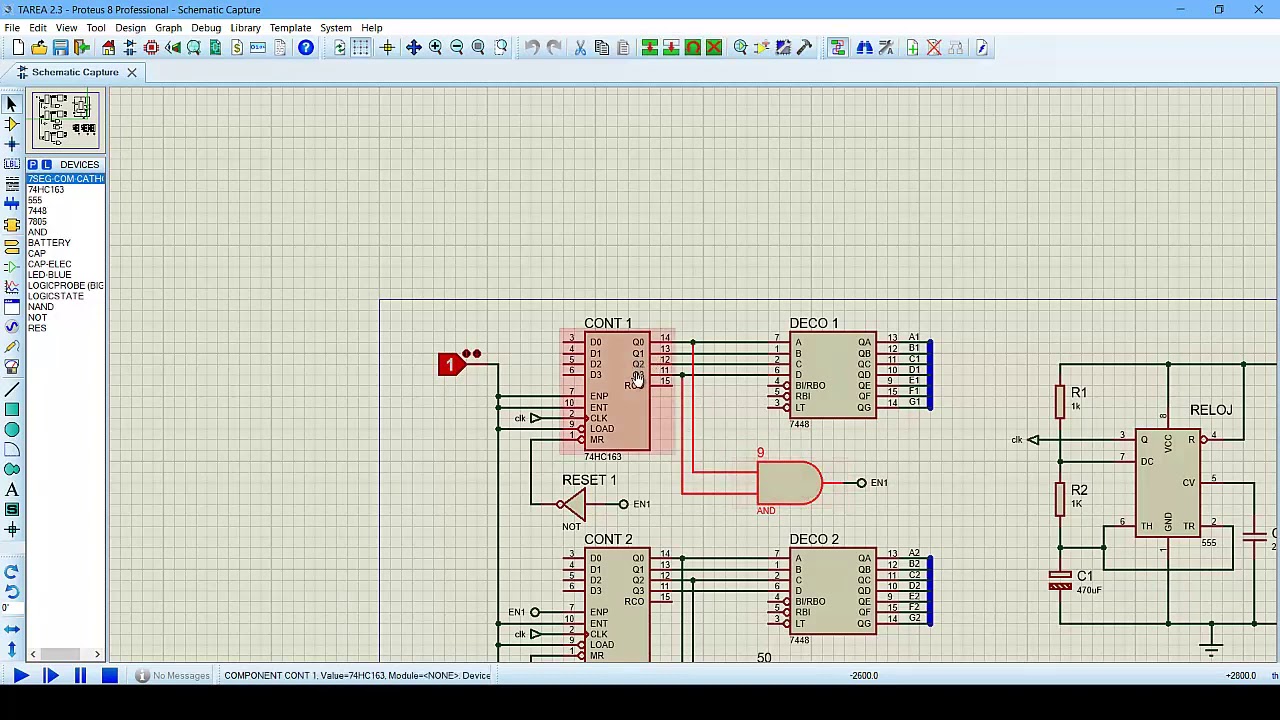Viewport: 1280px width, 720px height.
Task: Select 74HC163 in the devices list
Action: click(x=65, y=189)
